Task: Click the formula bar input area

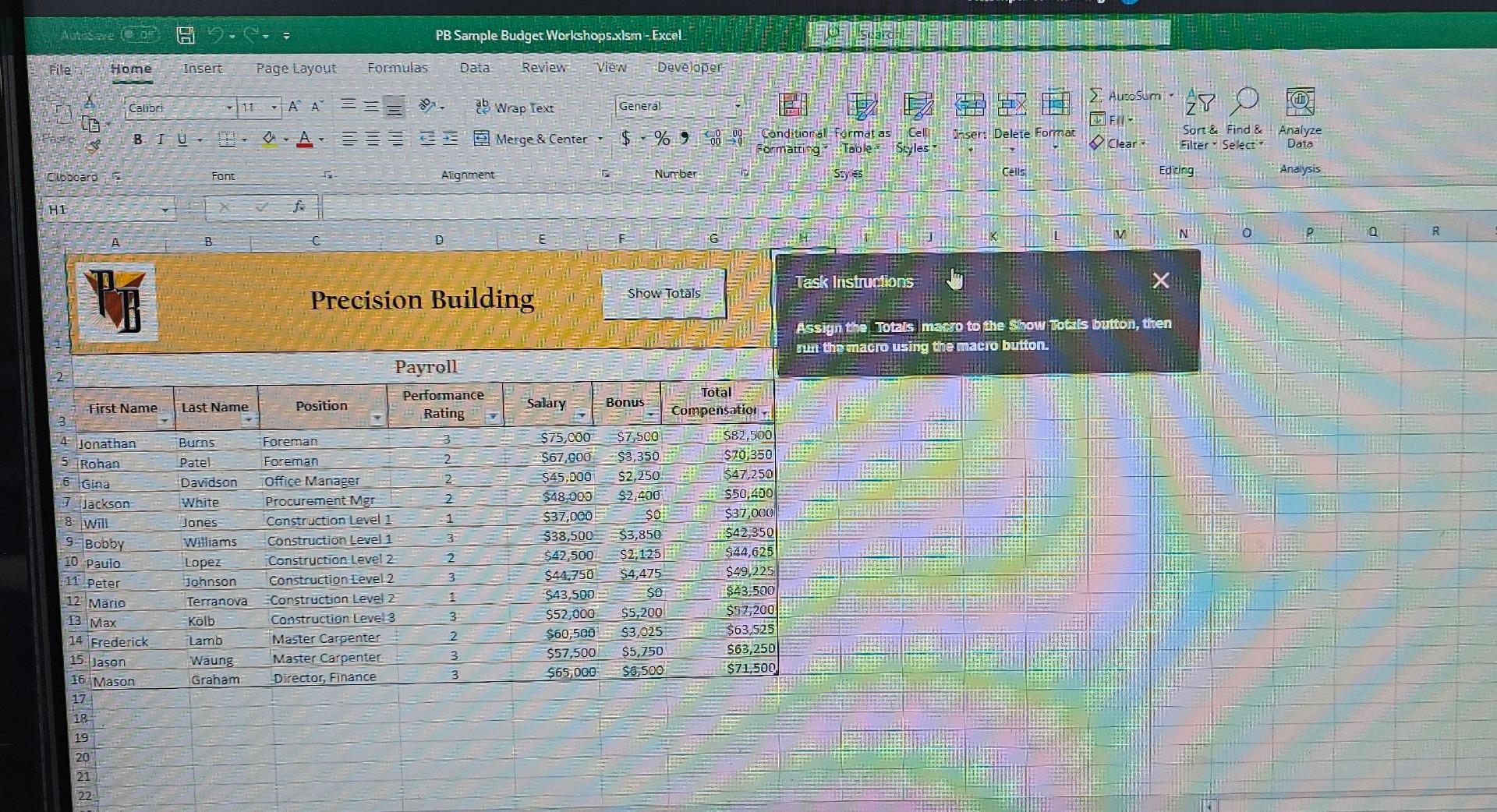Action: 546,209
